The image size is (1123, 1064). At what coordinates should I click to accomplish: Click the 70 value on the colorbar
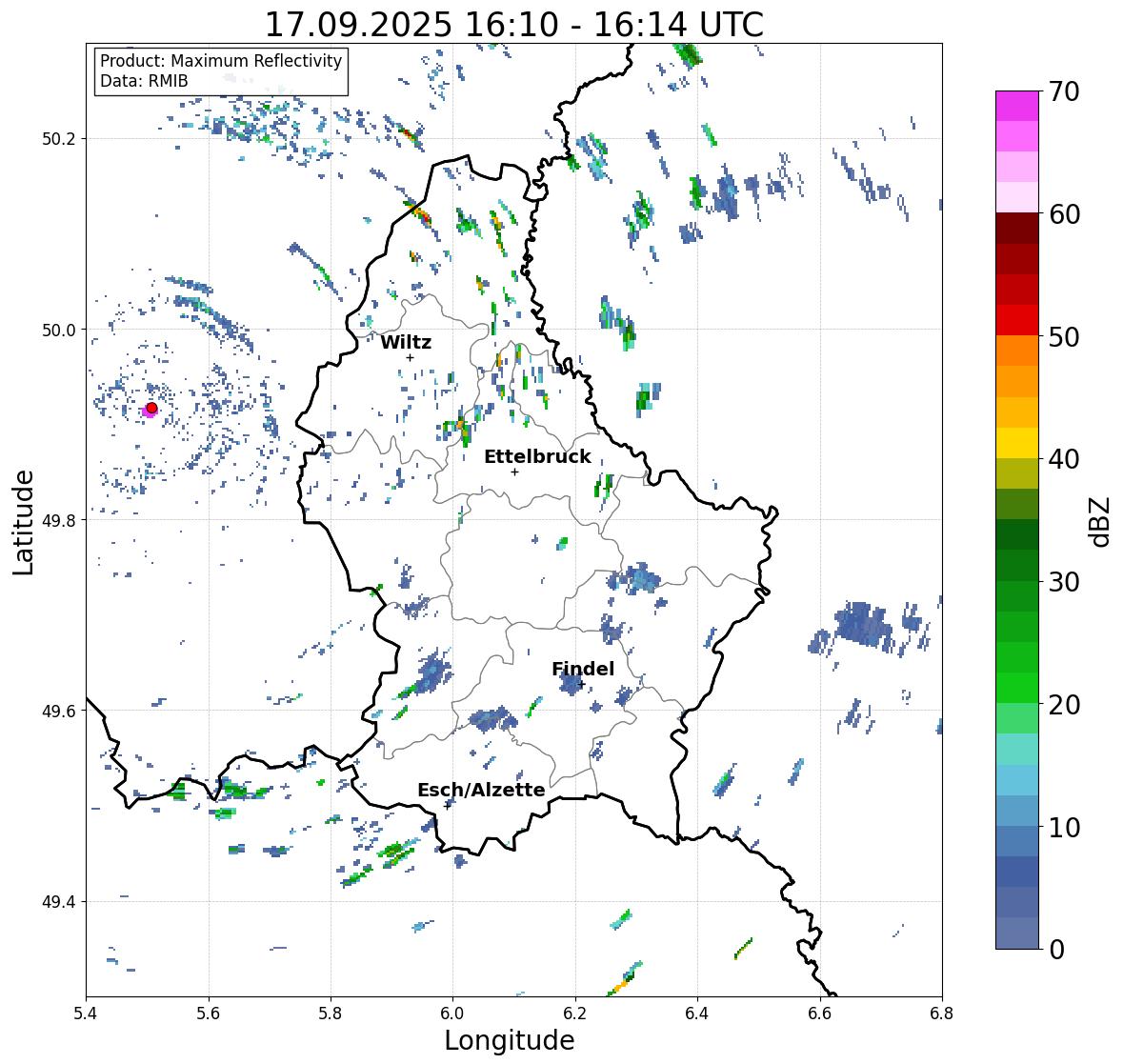pyautogui.click(x=1063, y=91)
